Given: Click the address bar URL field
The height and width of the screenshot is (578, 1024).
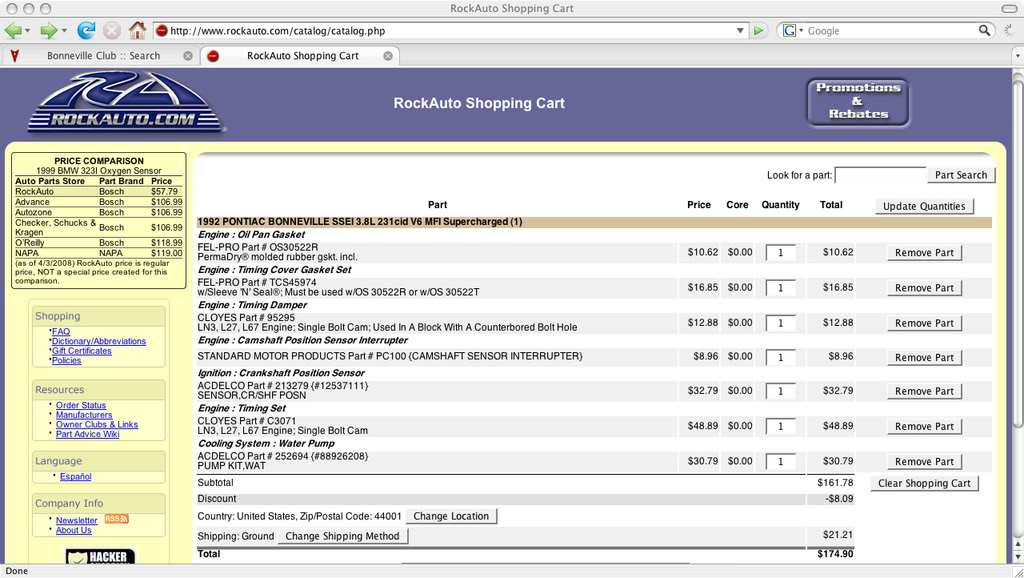Looking at the screenshot, I should pyautogui.click(x=451, y=31).
